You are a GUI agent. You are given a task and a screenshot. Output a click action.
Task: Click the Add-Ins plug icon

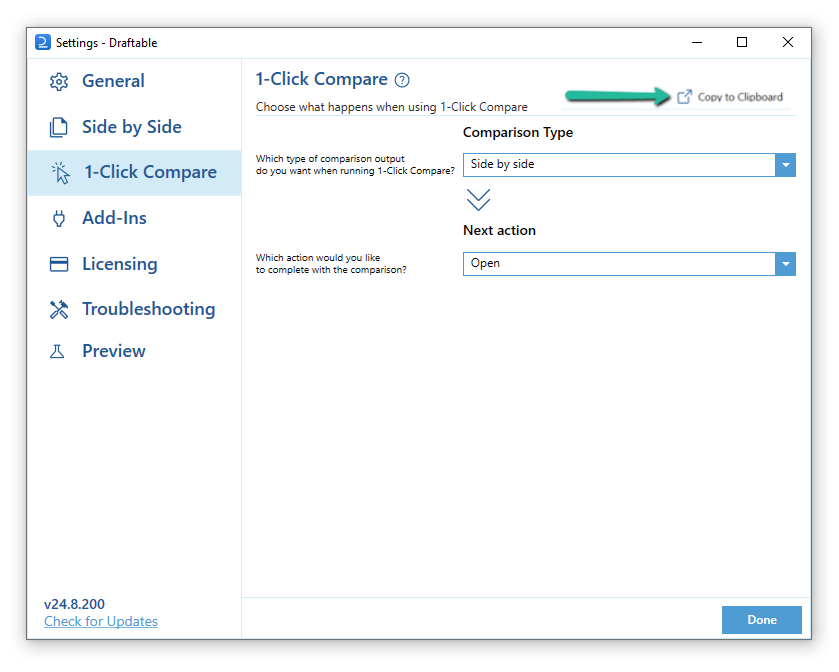click(x=59, y=218)
